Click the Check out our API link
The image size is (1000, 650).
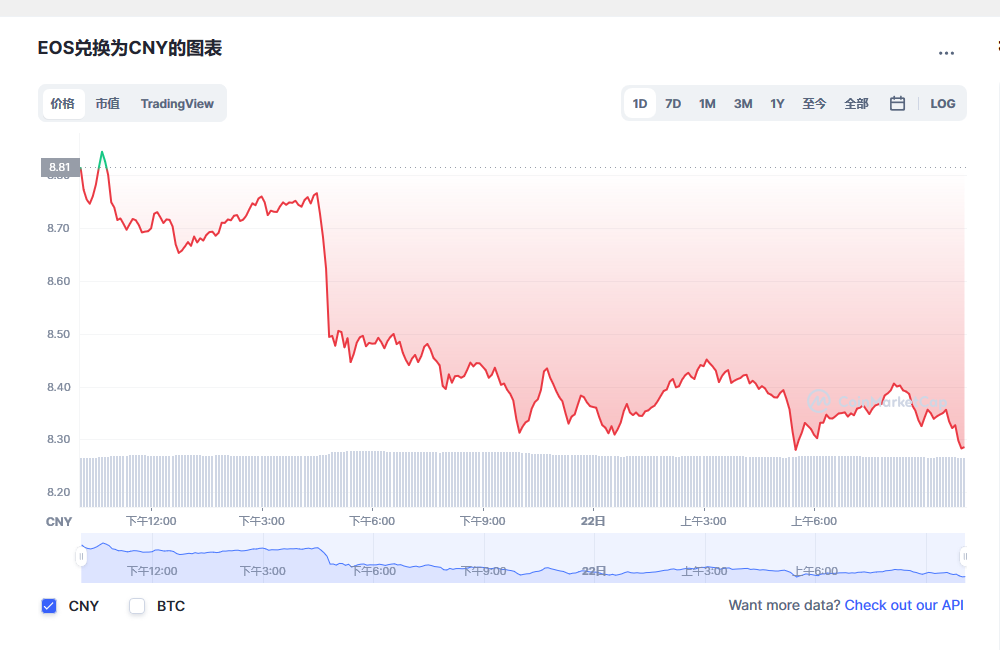pyautogui.click(x=904, y=605)
